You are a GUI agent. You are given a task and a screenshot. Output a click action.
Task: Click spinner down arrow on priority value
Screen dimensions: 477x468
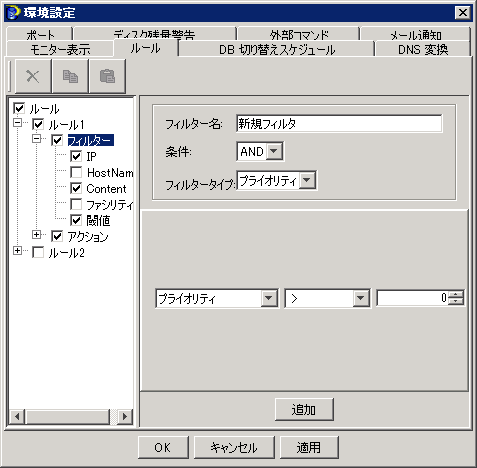pos(456,301)
